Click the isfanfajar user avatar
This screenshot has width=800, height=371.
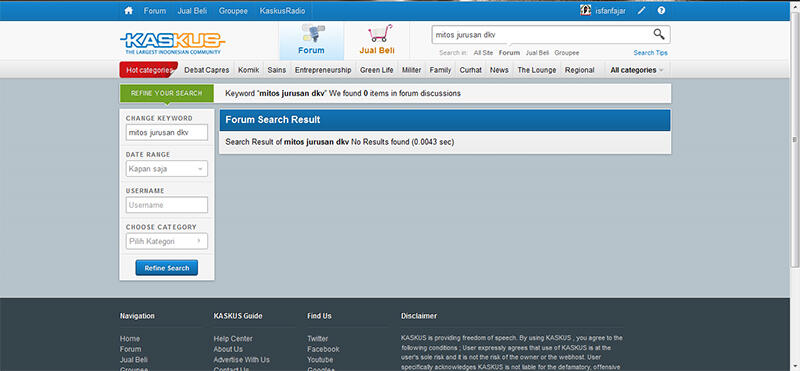point(586,10)
